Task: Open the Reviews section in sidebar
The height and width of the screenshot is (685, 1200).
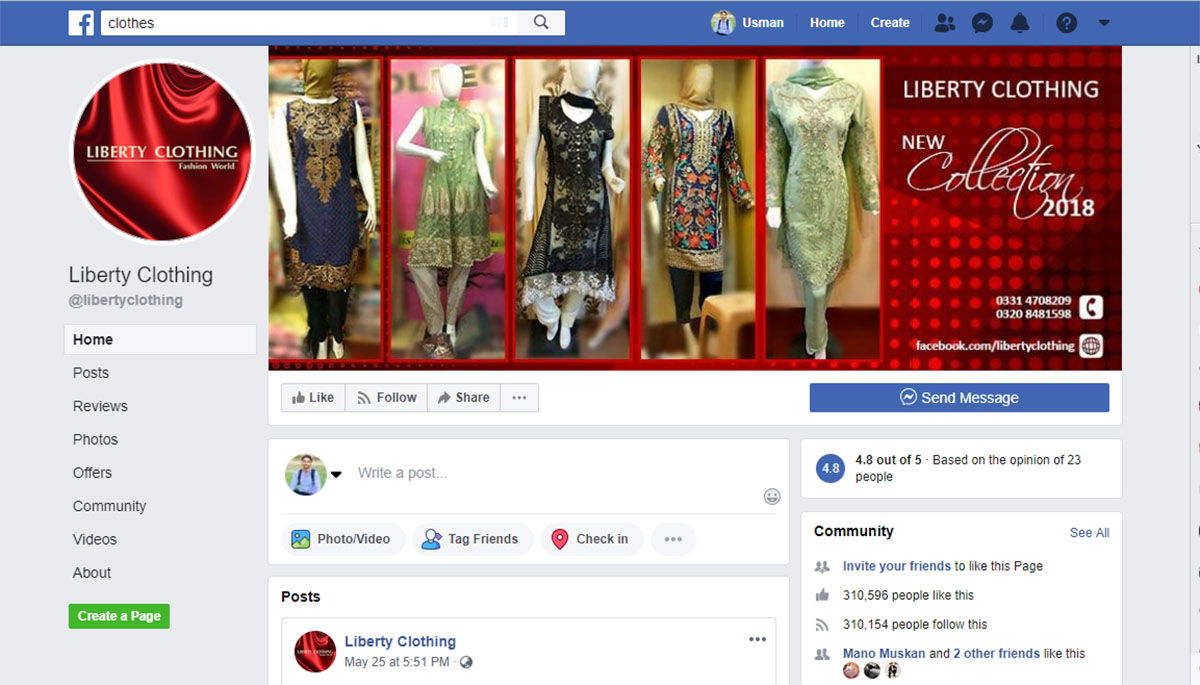Action: (x=100, y=406)
